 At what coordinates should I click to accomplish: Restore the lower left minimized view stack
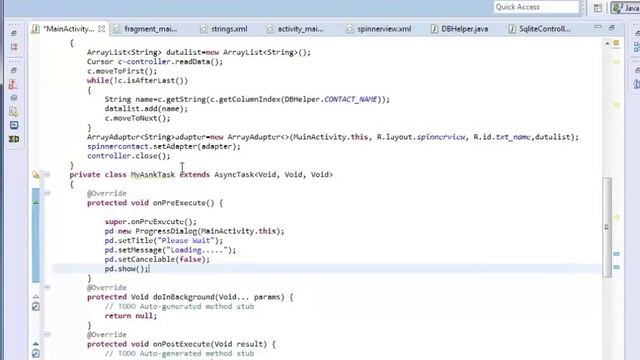pos(14,70)
